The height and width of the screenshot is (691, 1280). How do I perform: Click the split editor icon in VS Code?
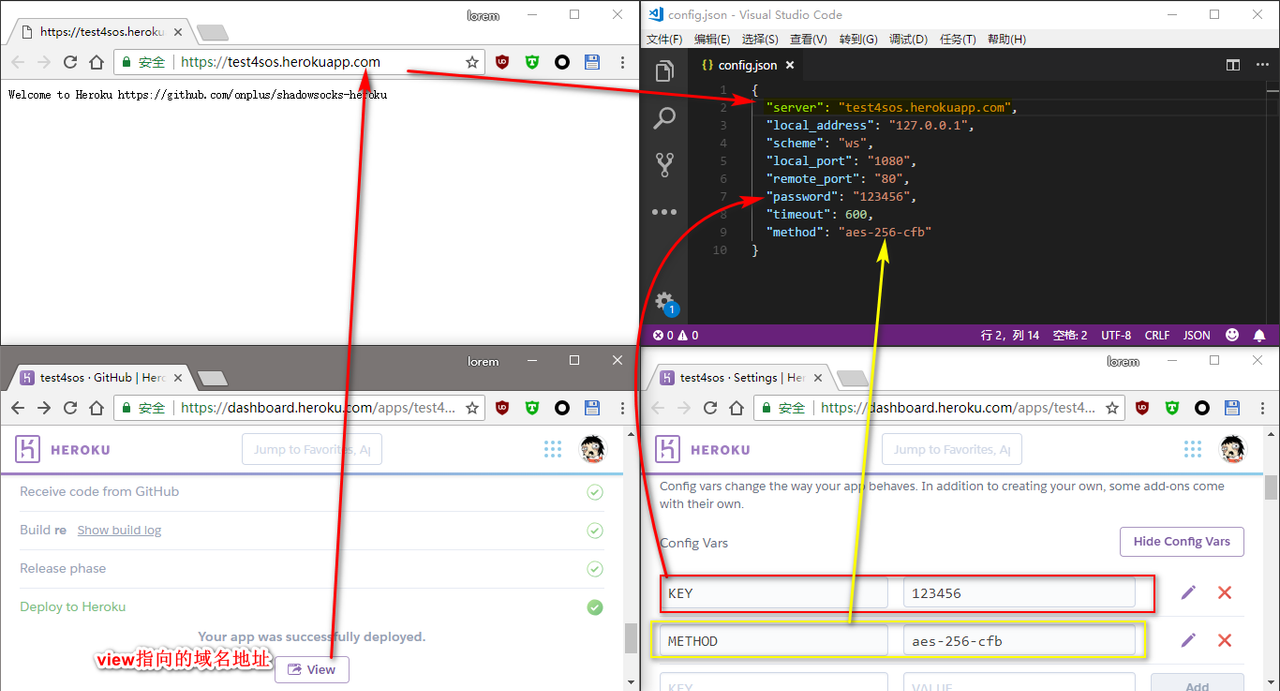(1233, 65)
